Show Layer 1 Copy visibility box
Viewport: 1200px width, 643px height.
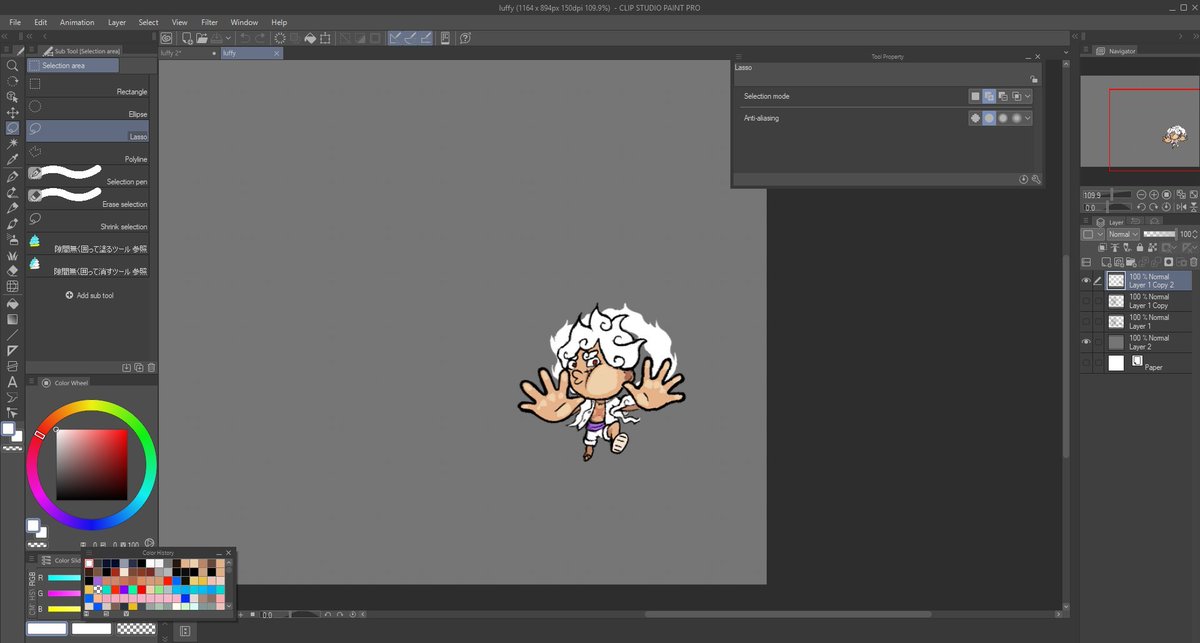pyautogui.click(x=1086, y=301)
